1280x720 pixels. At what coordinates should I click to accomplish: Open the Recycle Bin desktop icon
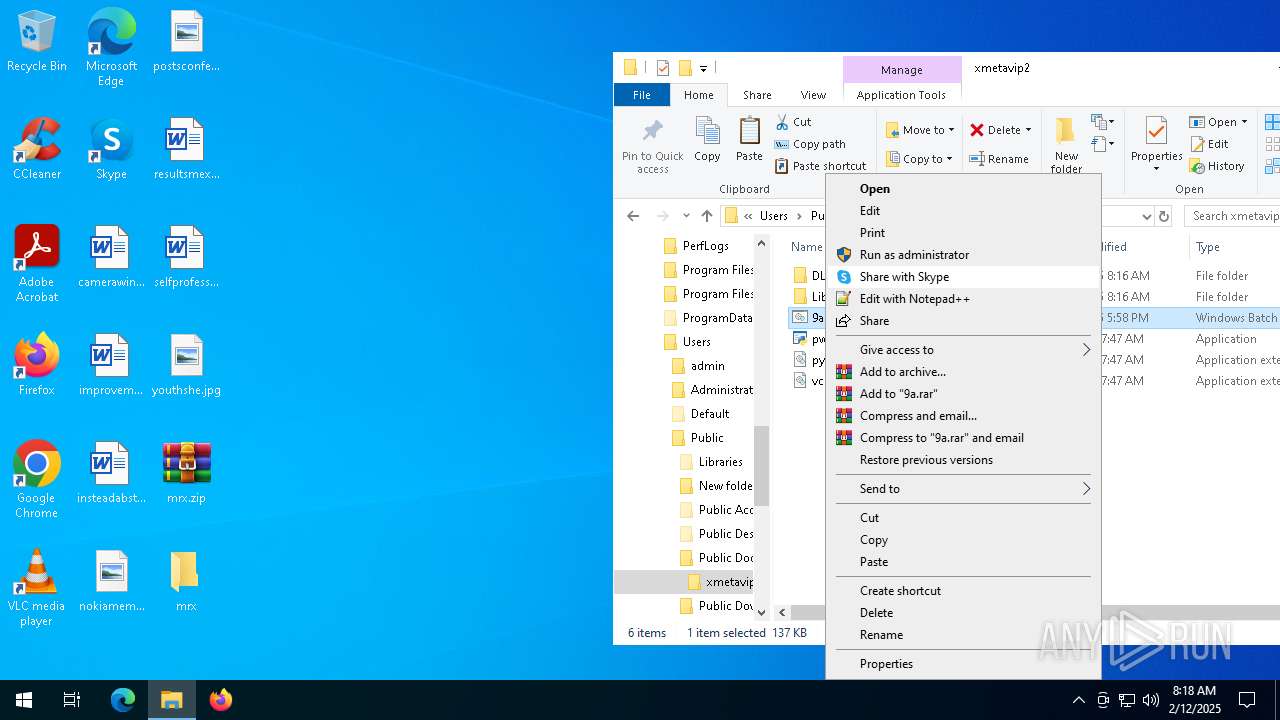point(37,42)
